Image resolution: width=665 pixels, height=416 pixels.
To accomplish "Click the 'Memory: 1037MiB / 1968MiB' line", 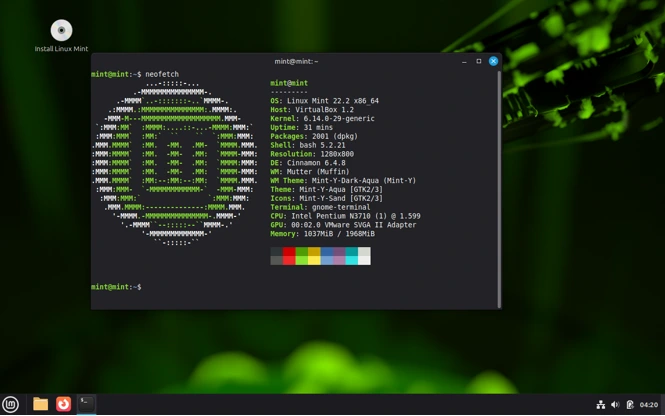I will pos(323,235).
